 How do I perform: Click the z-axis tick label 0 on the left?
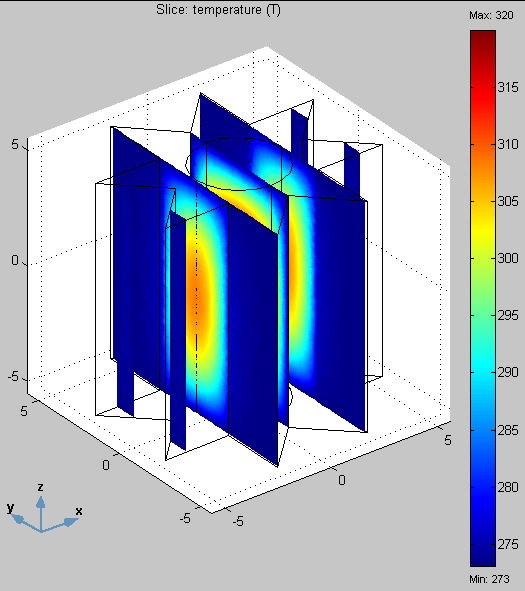pyautogui.click(x=15, y=260)
